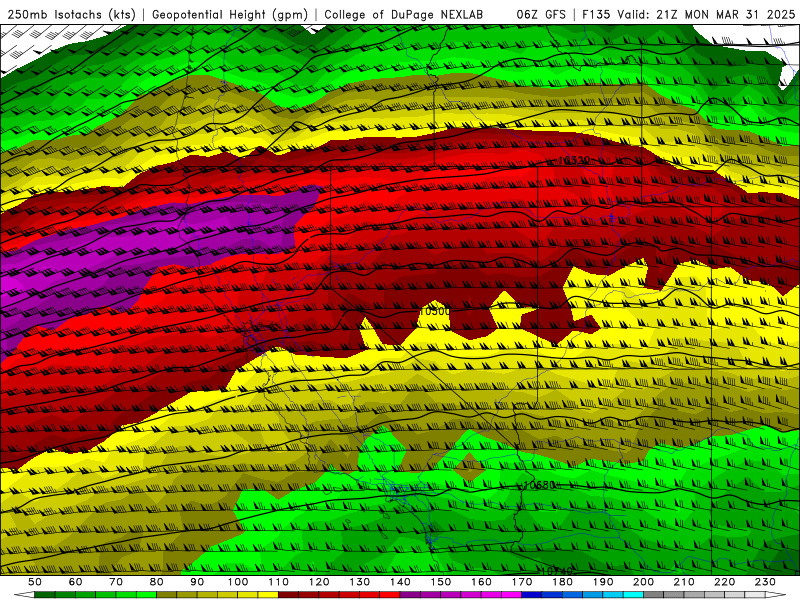
Task: Click the 10740 height contour label
Action: tap(557, 571)
